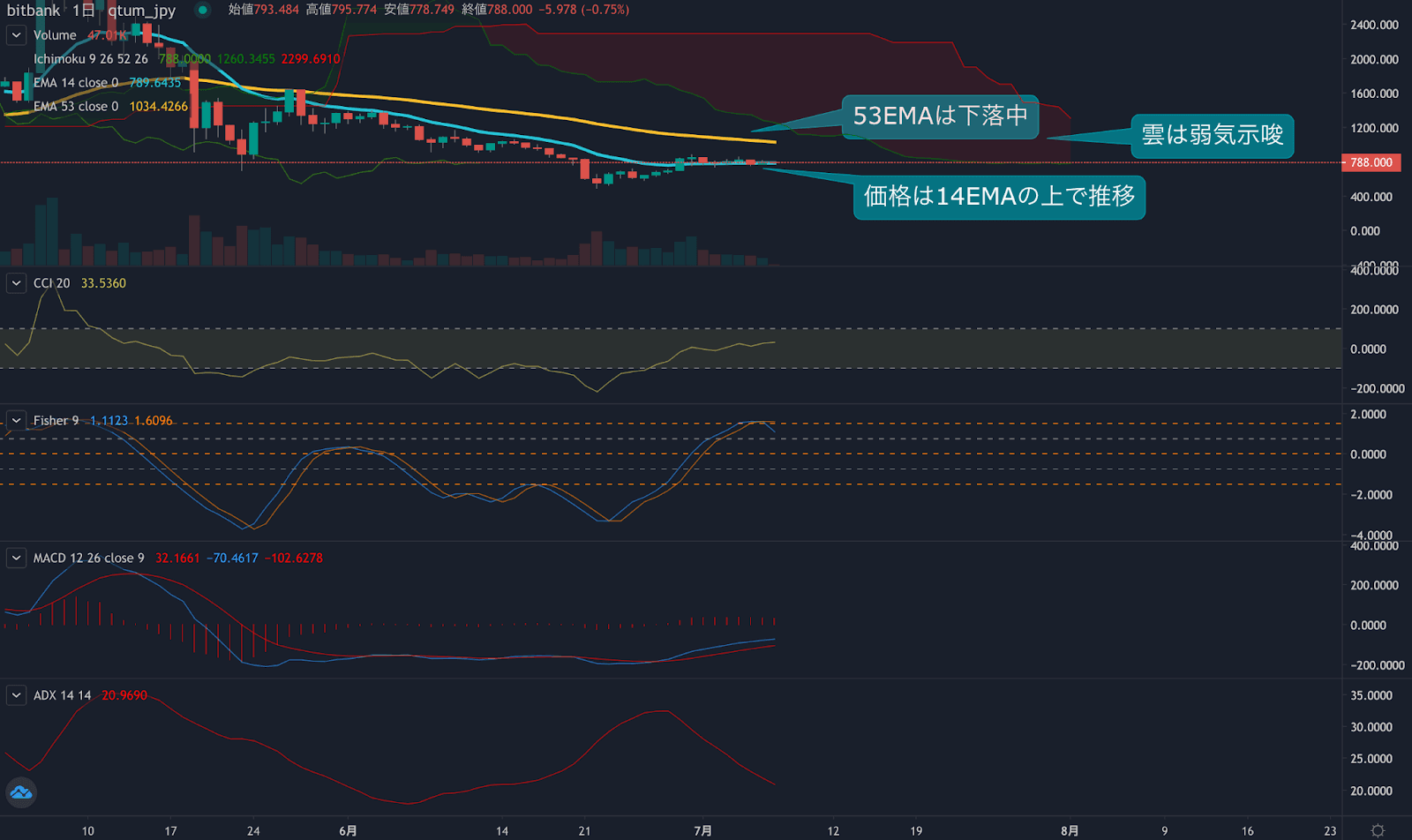Click the blue cloud icon
1412x840 pixels.
pos(21,792)
